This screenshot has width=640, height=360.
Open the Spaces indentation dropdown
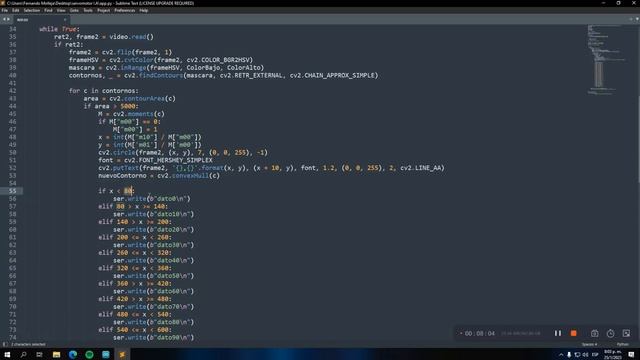coord(589,344)
